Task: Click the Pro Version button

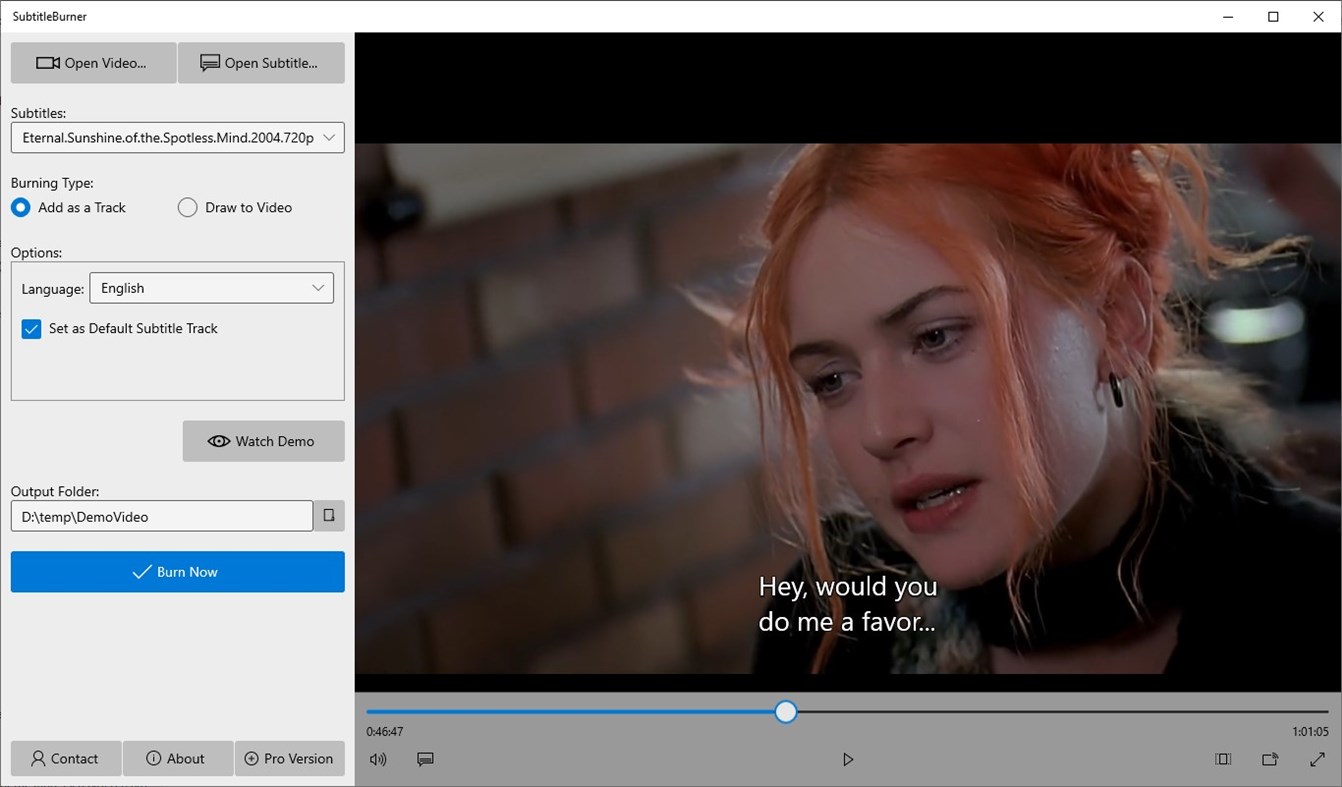Action: coord(289,758)
